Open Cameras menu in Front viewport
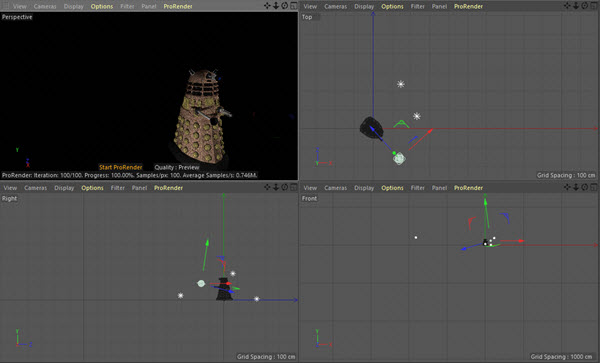 (x=336, y=188)
